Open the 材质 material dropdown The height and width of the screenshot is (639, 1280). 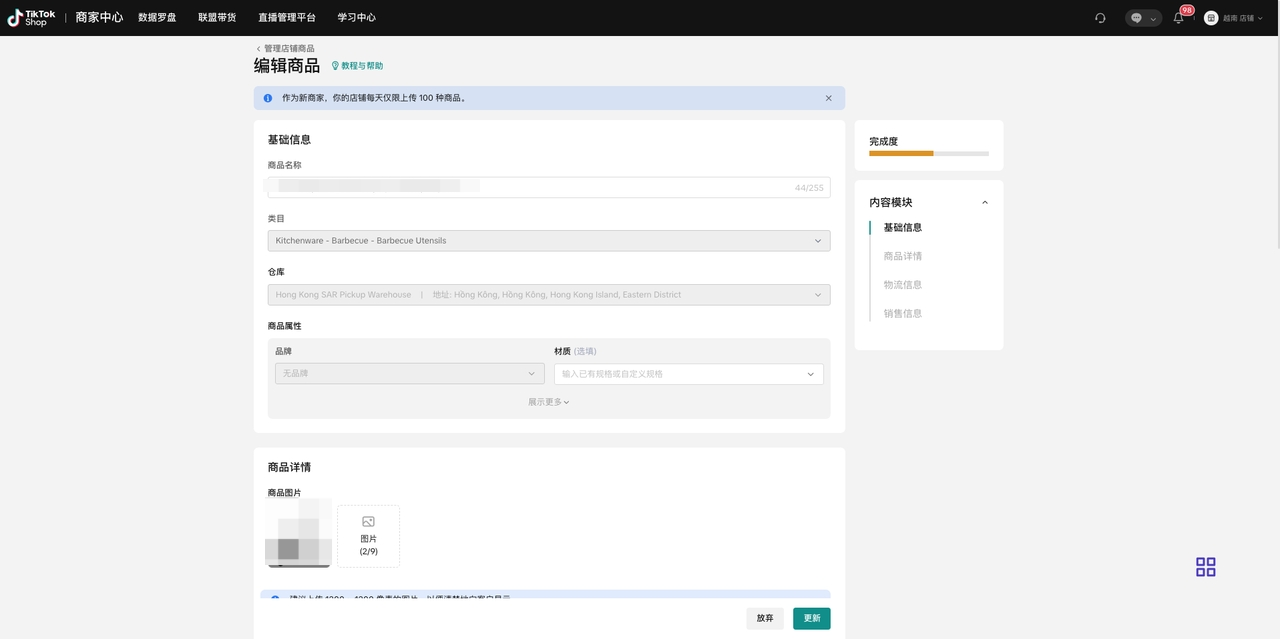click(x=688, y=374)
